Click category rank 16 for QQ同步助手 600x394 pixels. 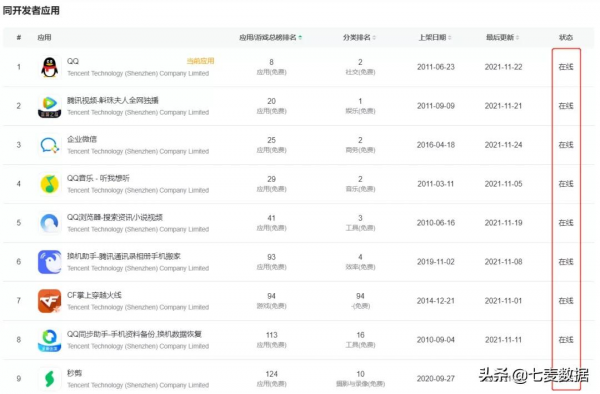click(x=360, y=335)
